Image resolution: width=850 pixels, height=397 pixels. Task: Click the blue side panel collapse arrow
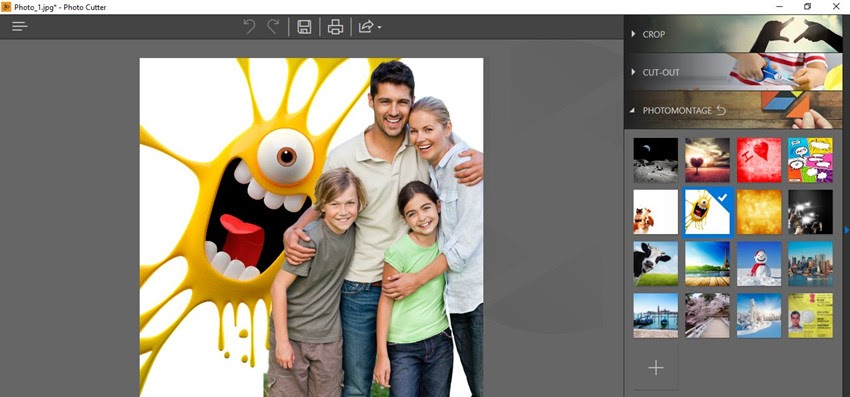847,230
